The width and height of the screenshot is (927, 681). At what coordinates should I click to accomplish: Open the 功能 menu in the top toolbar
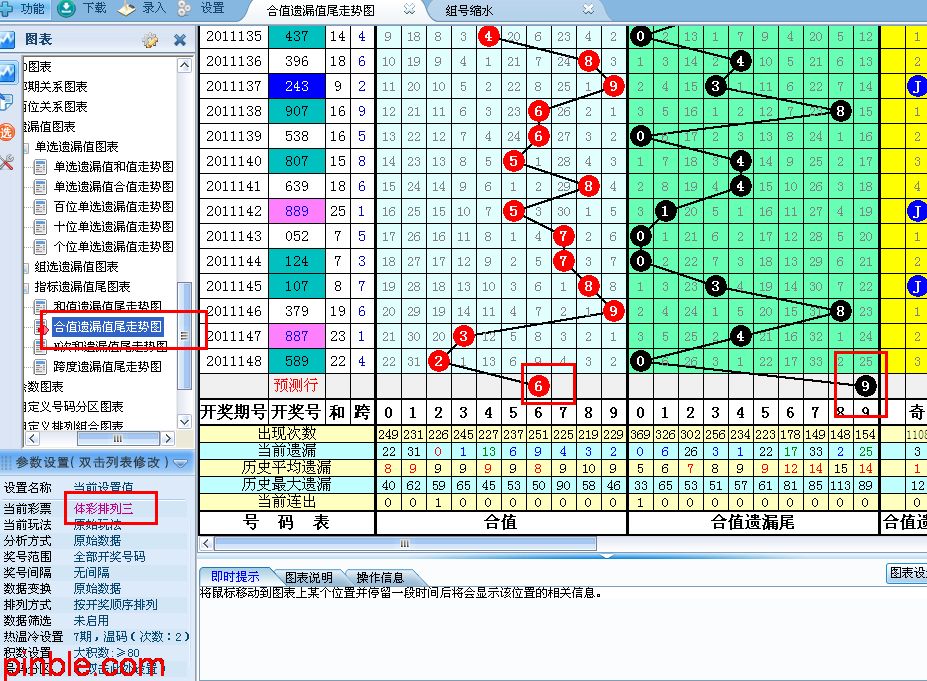(x=24, y=8)
